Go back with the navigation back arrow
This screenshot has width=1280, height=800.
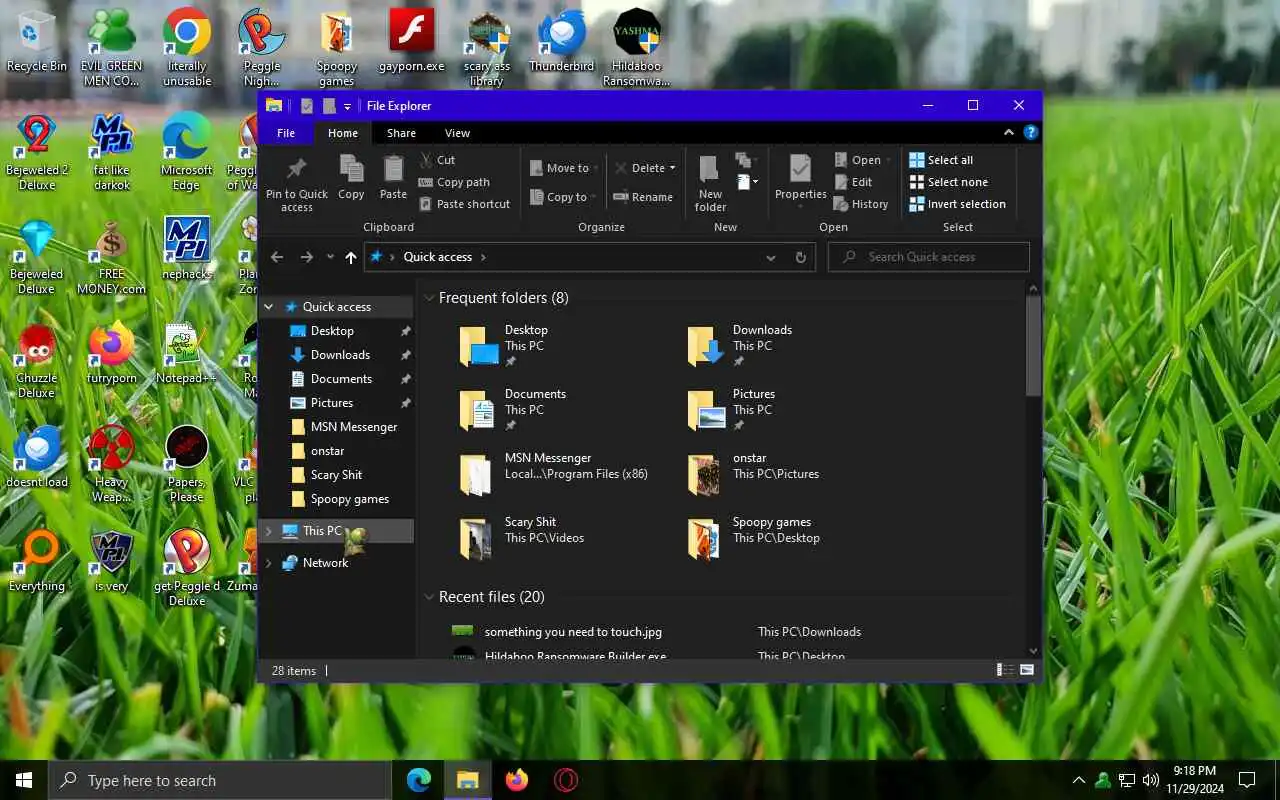pyautogui.click(x=278, y=257)
